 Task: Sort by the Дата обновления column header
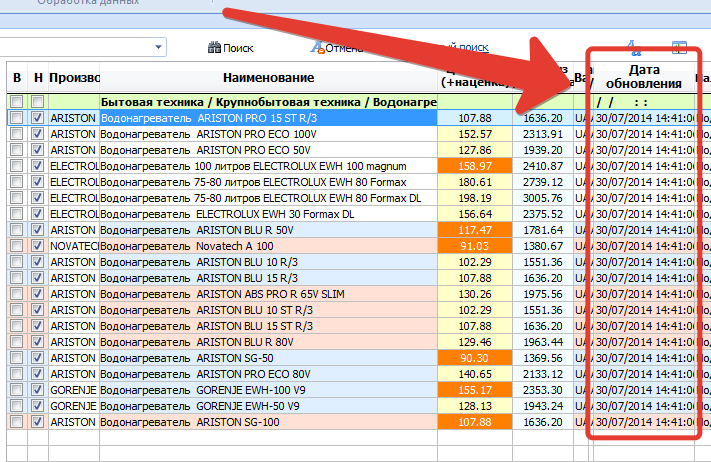pos(643,77)
